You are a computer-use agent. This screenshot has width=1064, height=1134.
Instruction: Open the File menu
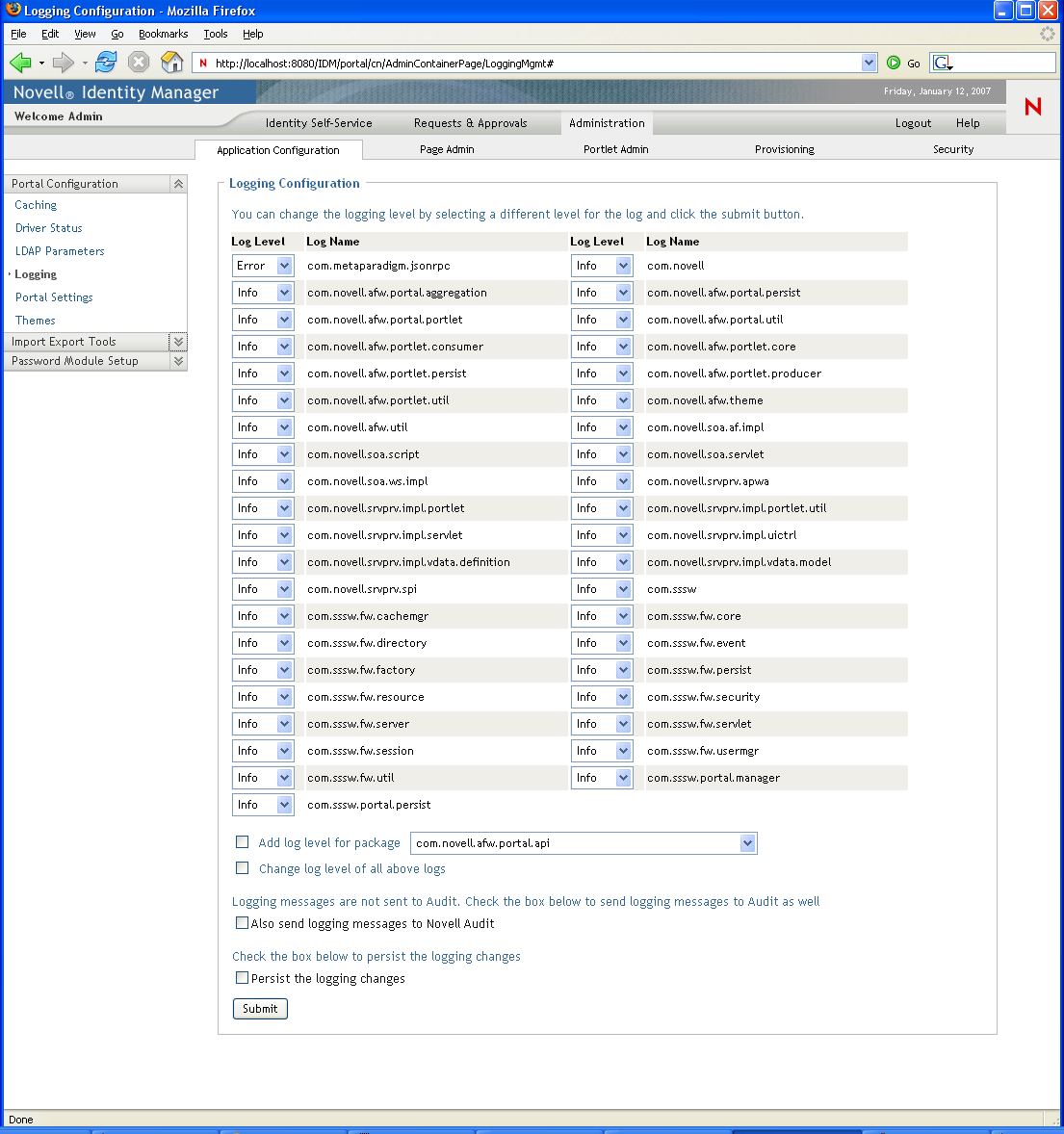pyautogui.click(x=18, y=34)
